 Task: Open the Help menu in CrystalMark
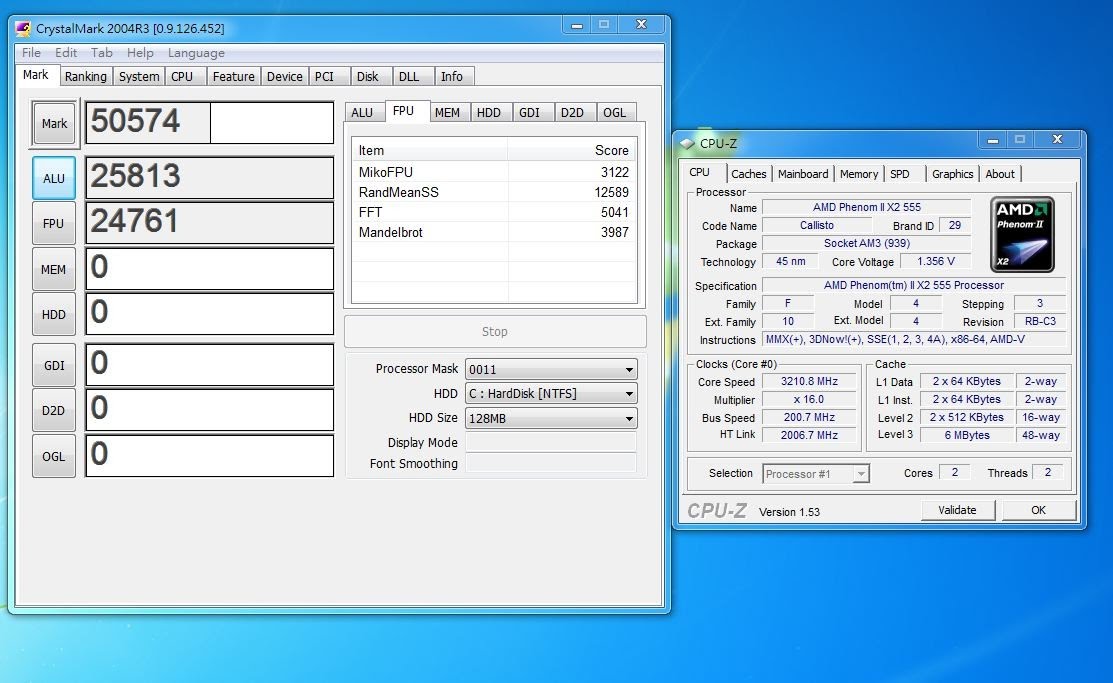pyautogui.click(x=140, y=53)
